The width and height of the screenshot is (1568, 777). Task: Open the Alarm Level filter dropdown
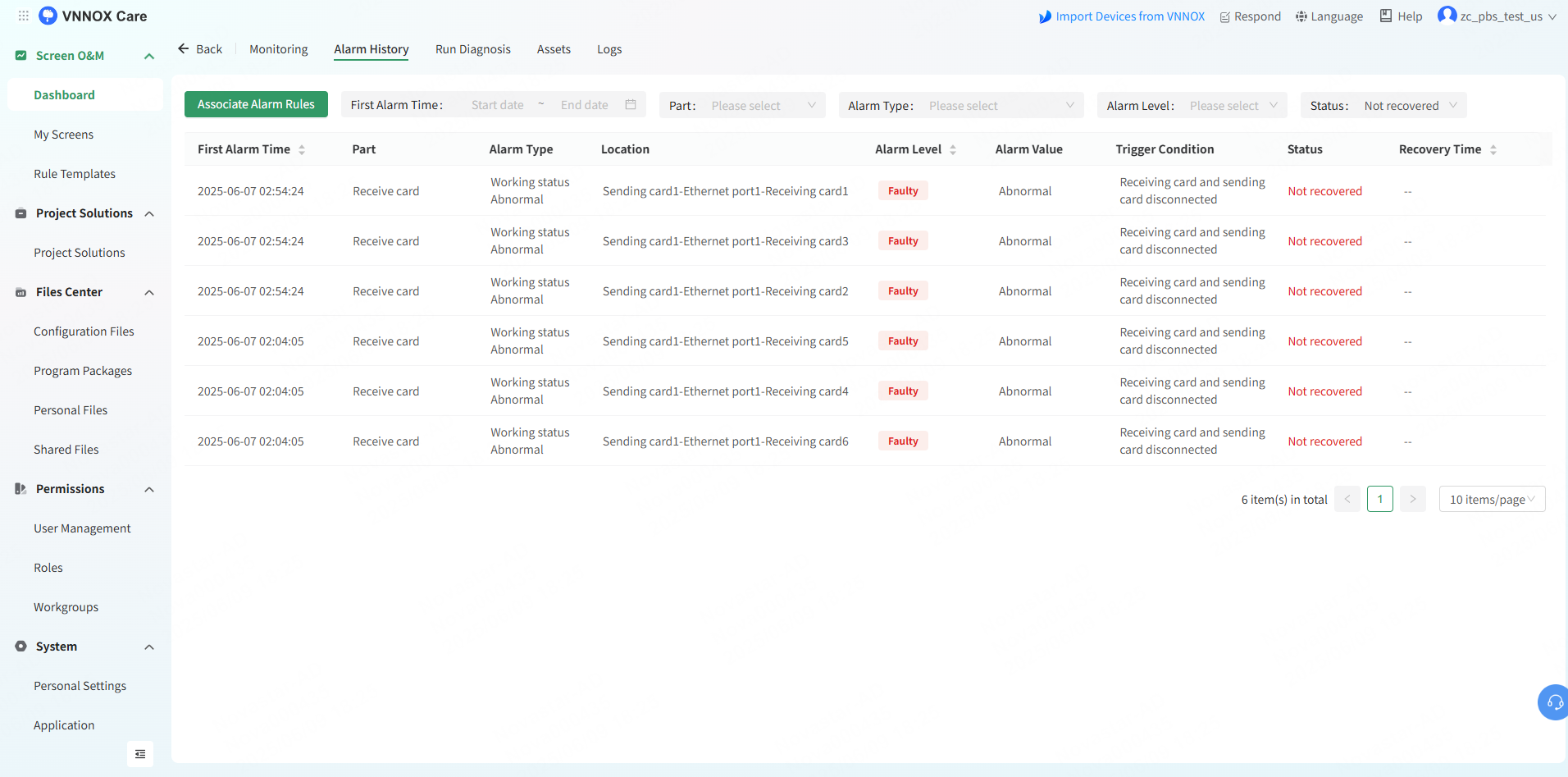(1192, 105)
